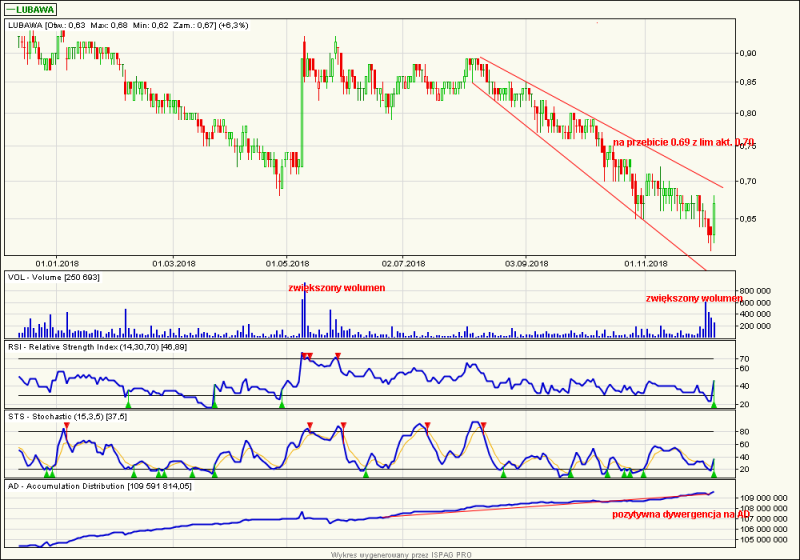The height and width of the screenshot is (560, 800).
Task: Click the large green gap-up candle in May 2018
Action: pos(301,110)
